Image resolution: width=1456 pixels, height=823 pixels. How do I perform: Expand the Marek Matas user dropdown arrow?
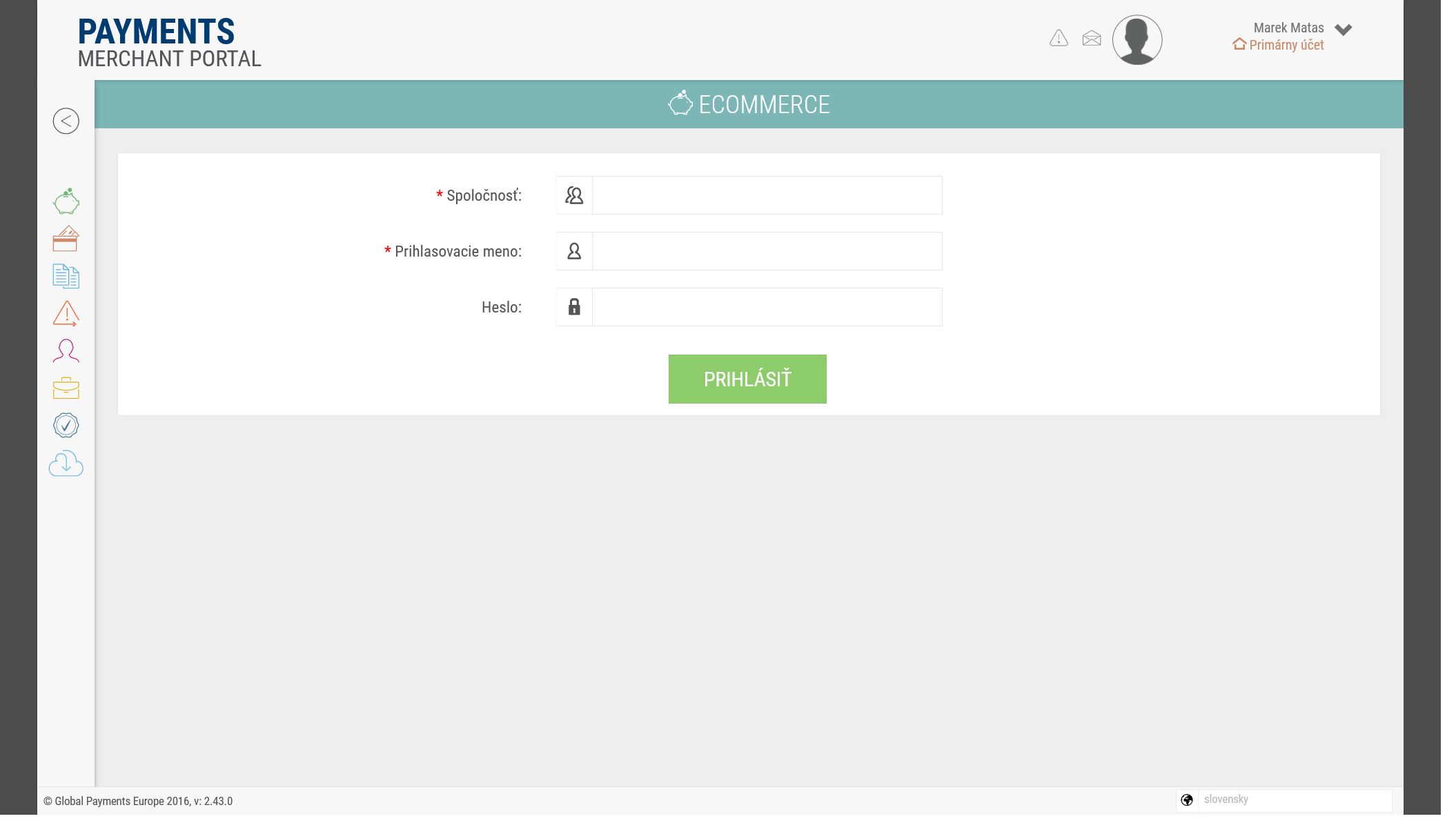[x=1343, y=30]
